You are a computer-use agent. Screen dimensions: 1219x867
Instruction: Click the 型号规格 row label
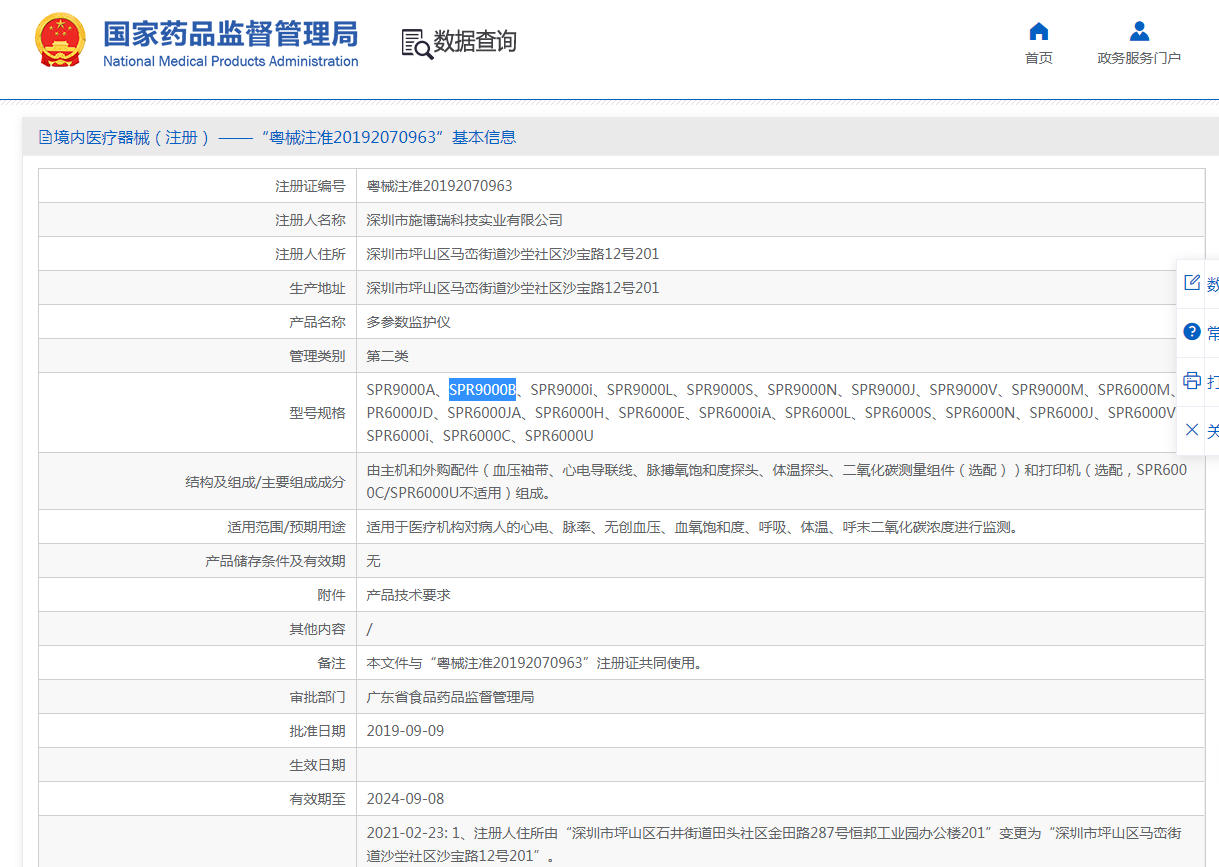pyautogui.click(x=317, y=413)
